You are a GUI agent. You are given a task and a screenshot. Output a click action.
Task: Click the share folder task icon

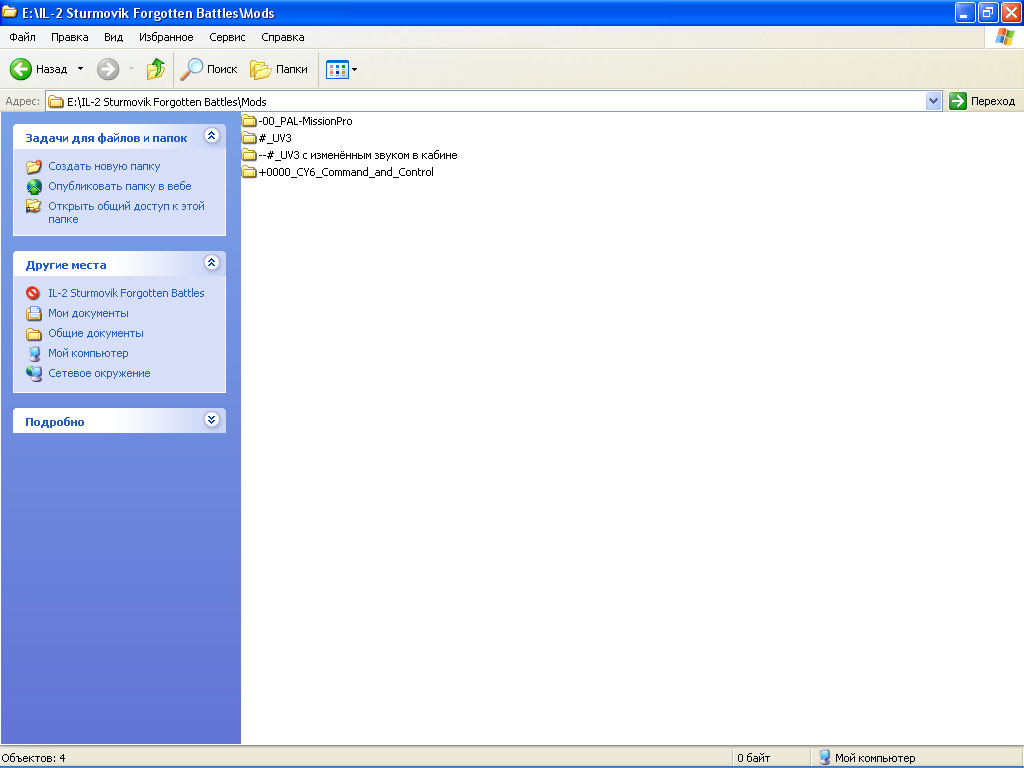(x=34, y=206)
